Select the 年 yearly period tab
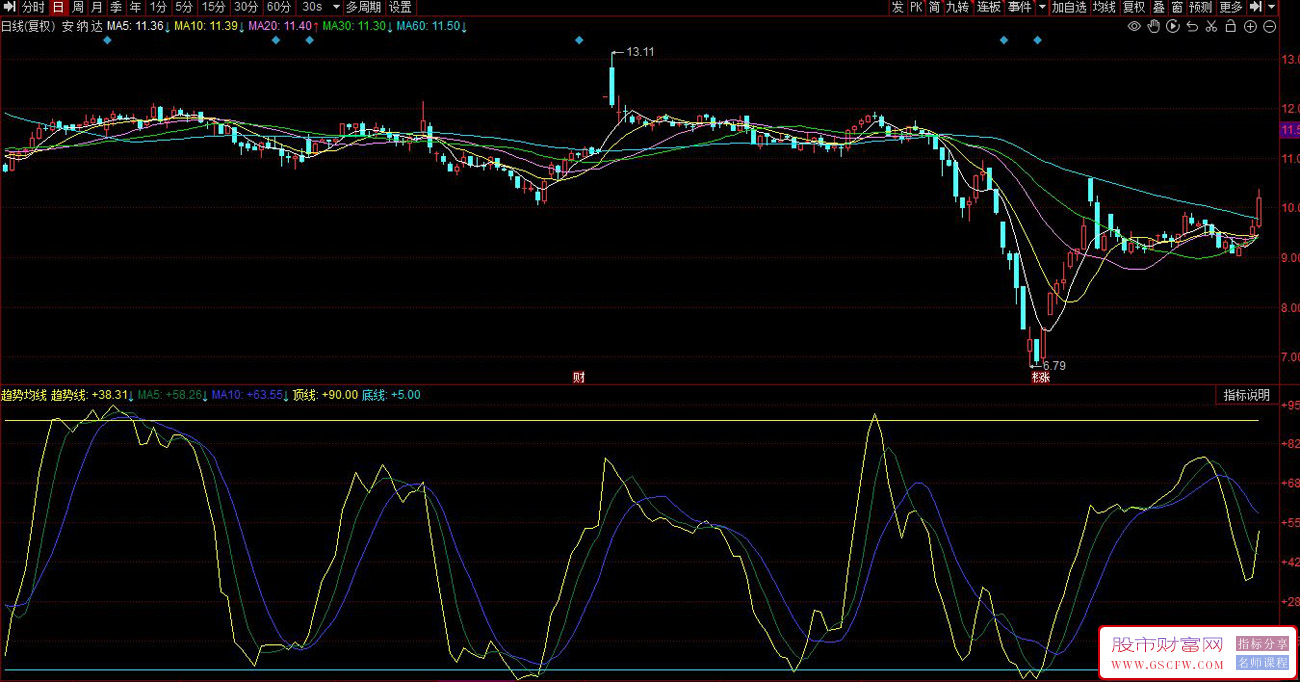 pos(135,7)
